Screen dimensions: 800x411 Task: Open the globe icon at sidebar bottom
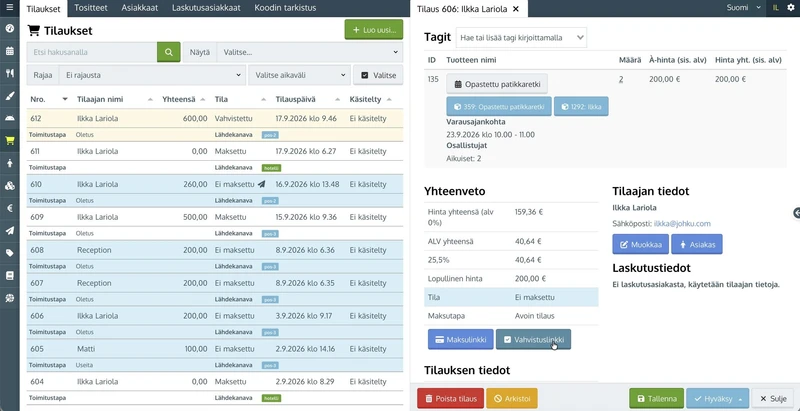click(x=10, y=298)
